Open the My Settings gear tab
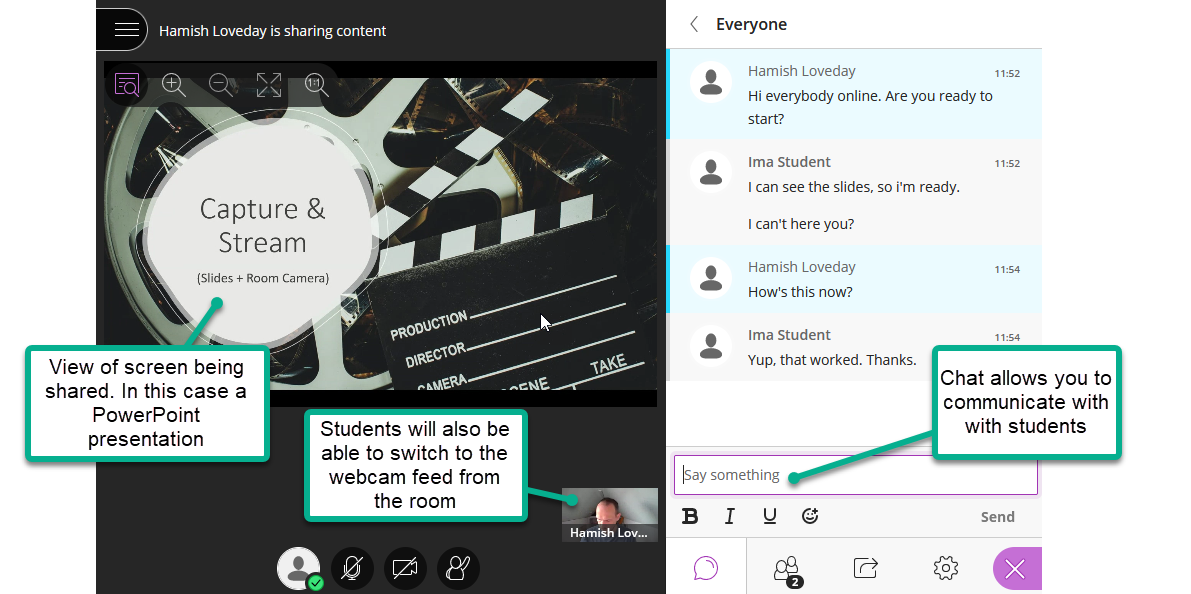 pos(946,567)
